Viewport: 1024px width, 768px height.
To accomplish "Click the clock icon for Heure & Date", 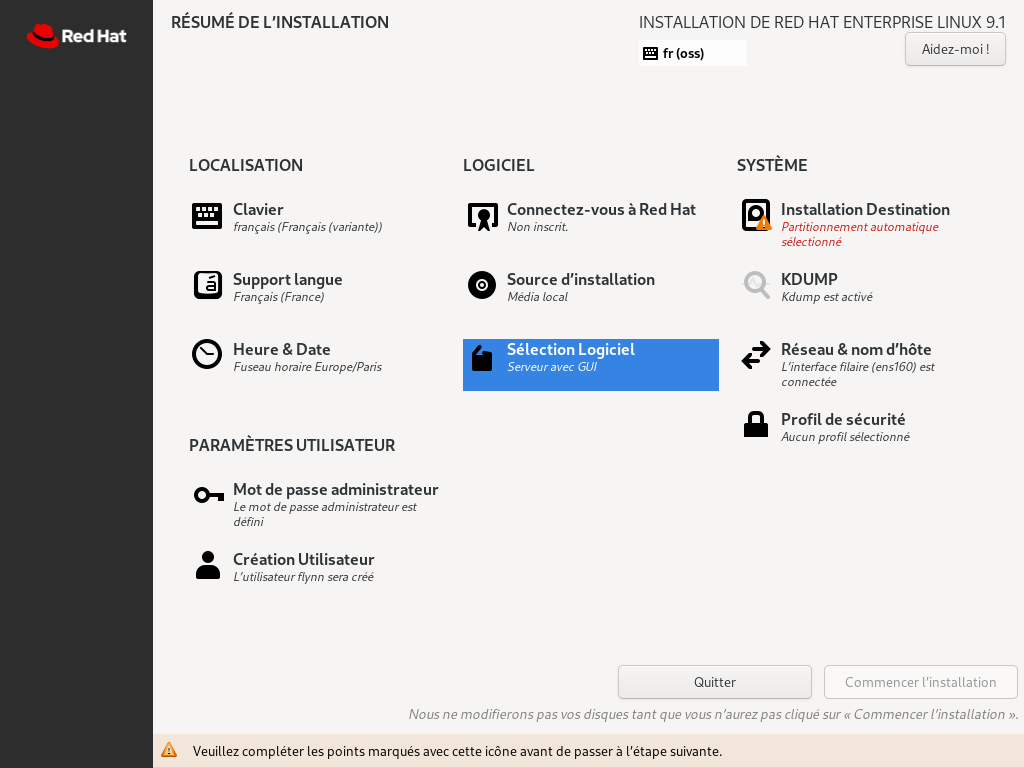I will (207, 355).
